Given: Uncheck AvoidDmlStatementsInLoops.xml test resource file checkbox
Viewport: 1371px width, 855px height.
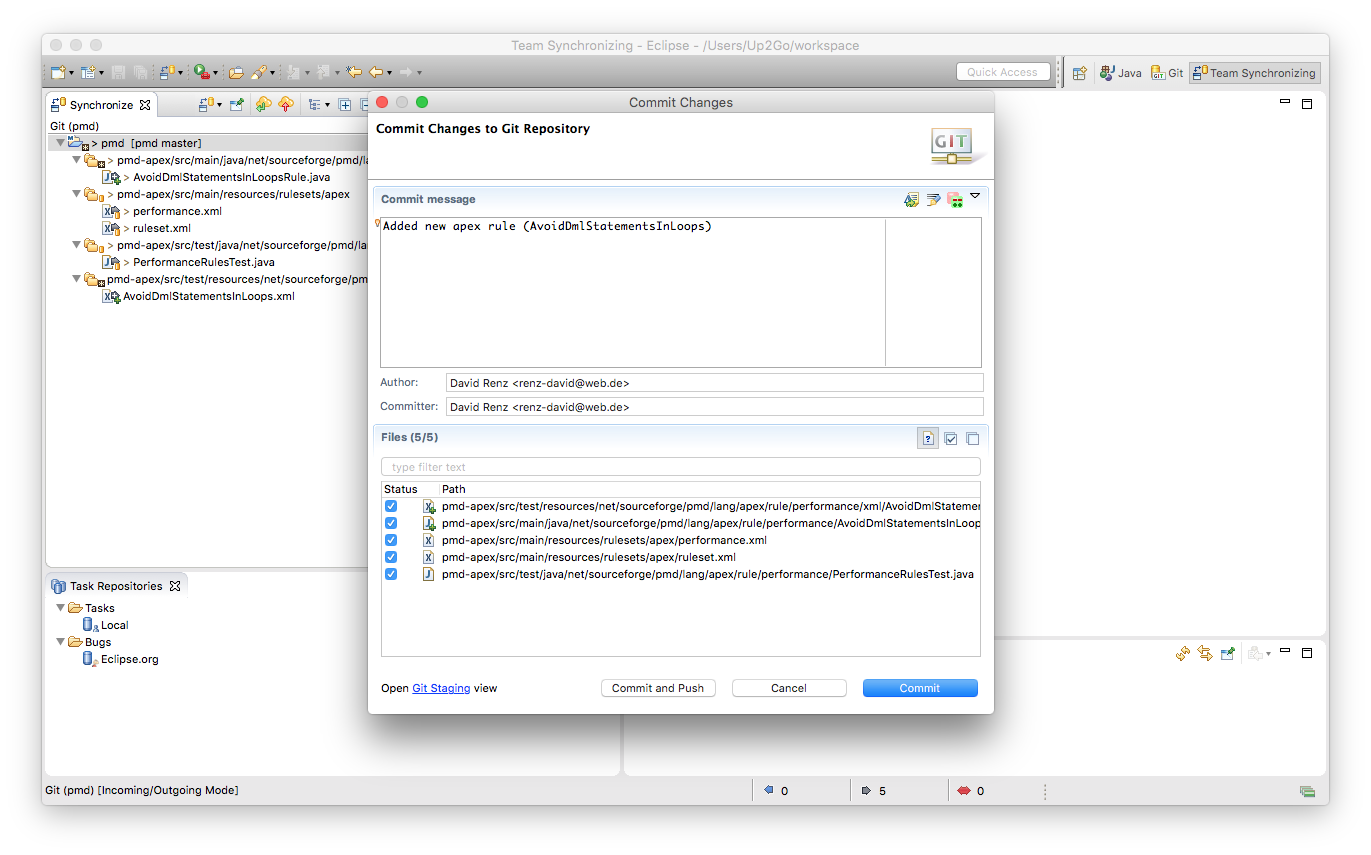Looking at the screenshot, I should (391, 506).
